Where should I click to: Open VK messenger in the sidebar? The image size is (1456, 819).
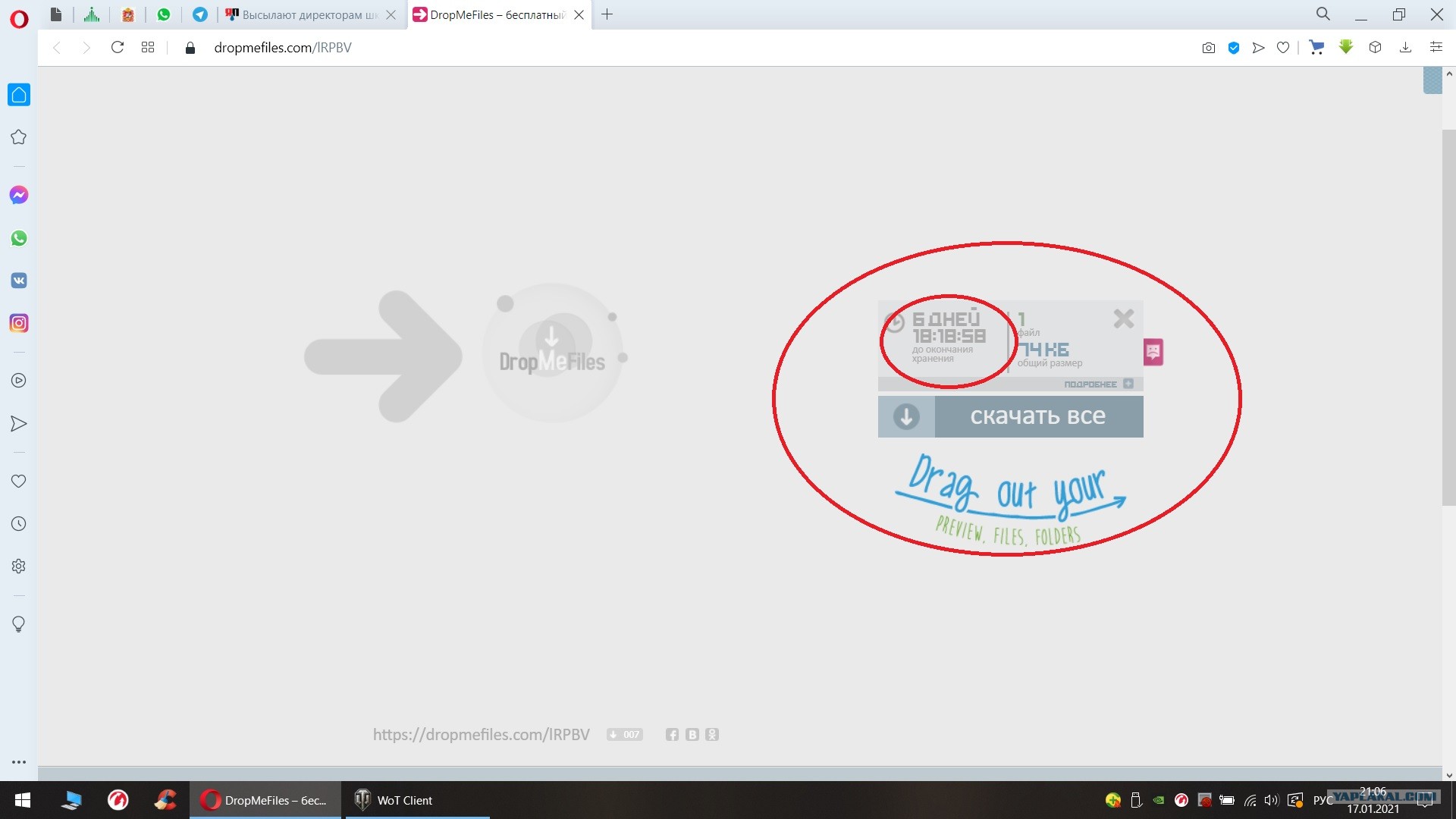coord(19,281)
